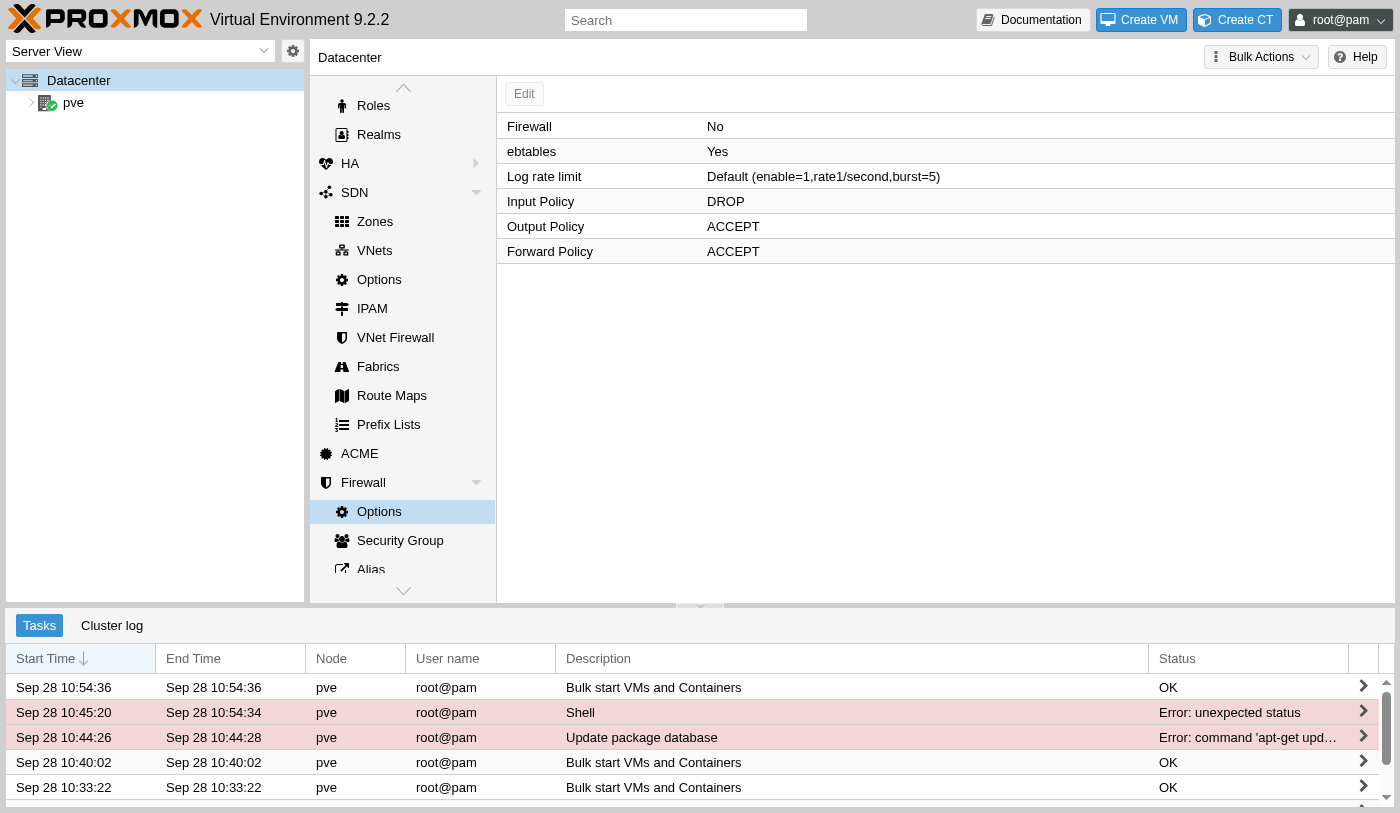1400x813 pixels.
Task: Open Firewall shield menu item
Action: pos(402,482)
